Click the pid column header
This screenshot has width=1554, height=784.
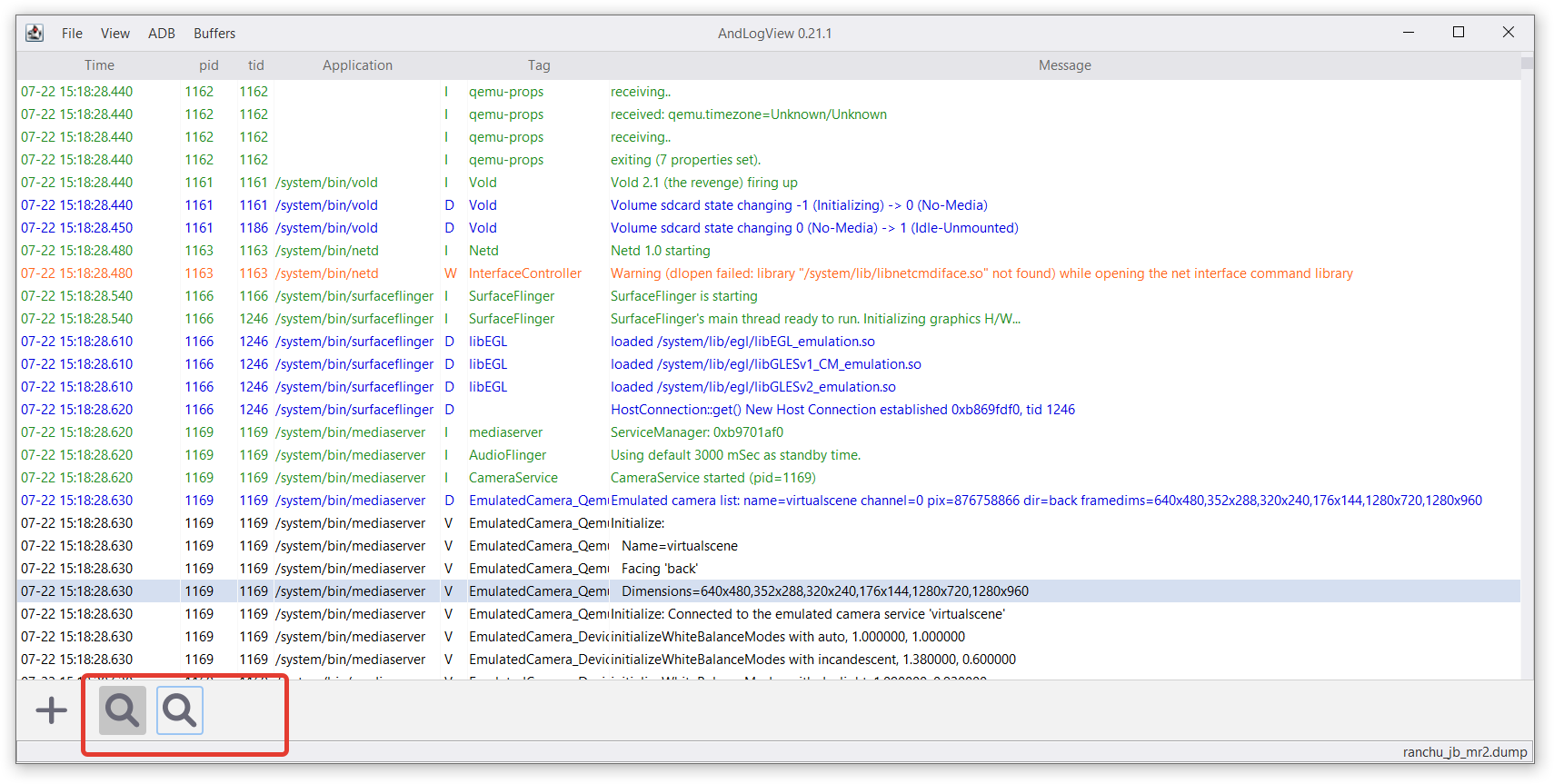click(209, 65)
